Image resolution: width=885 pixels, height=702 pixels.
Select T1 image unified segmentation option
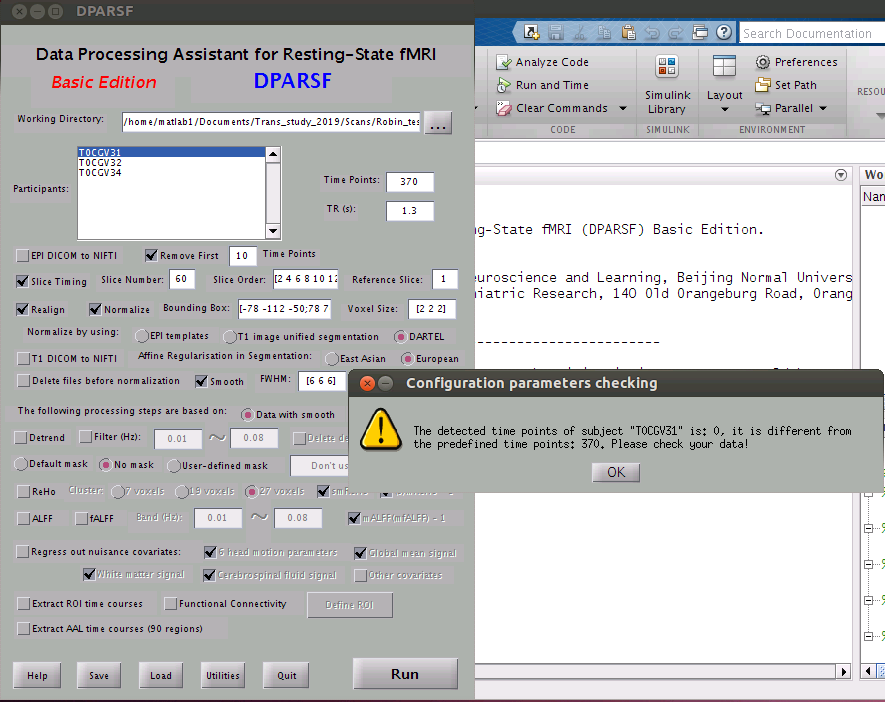230,337
